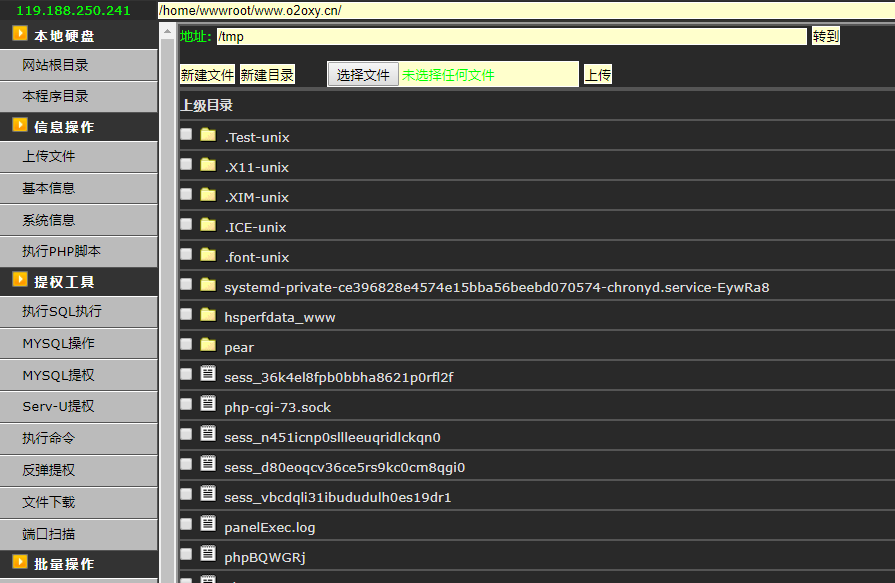This screenshot has width=895, height=583.
Task: Focus the 地址 input containing /tmp
Action: [x=512, y=36]
